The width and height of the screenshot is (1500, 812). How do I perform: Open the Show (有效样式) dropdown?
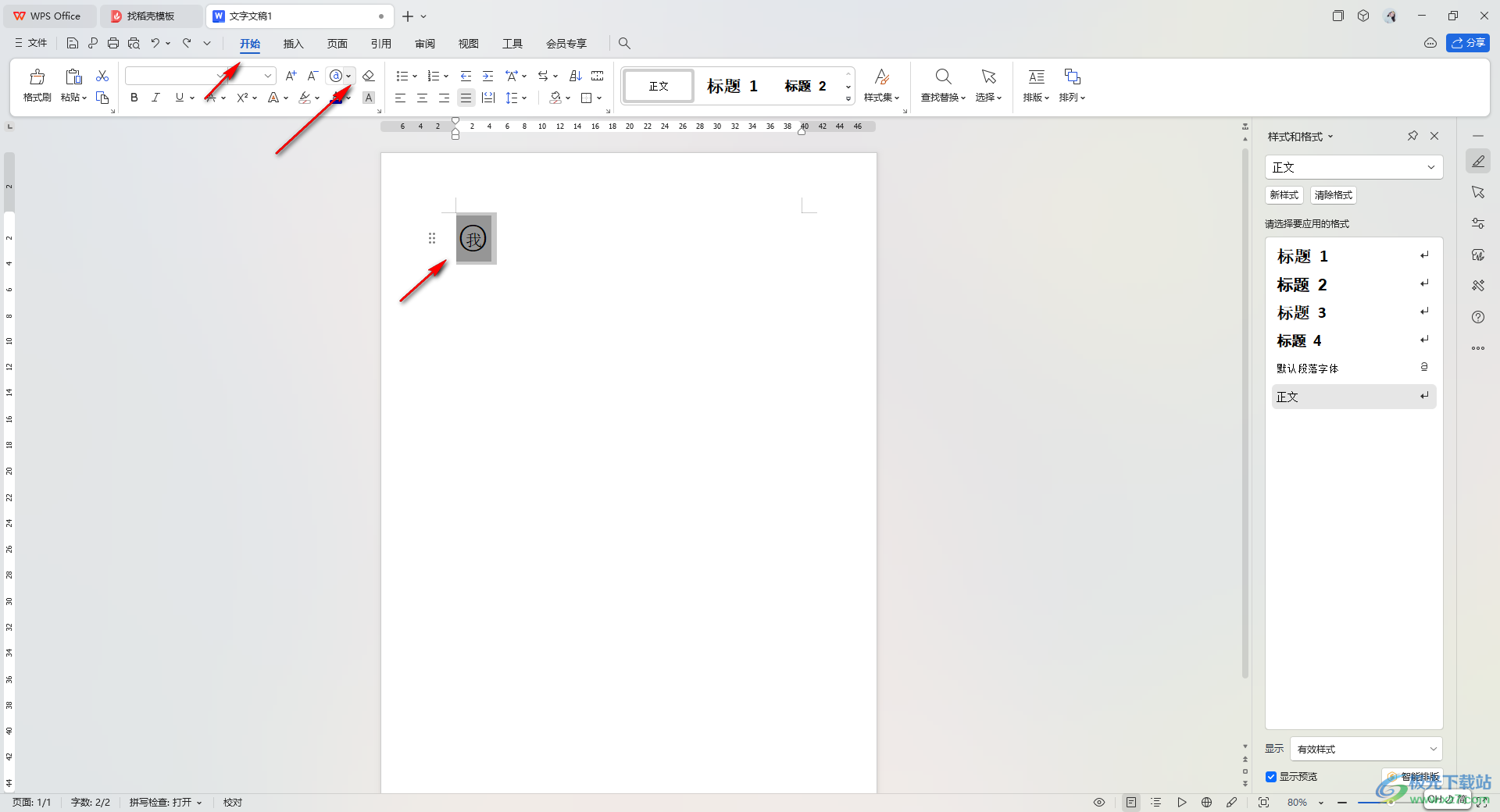click(x=1366, y=749)
